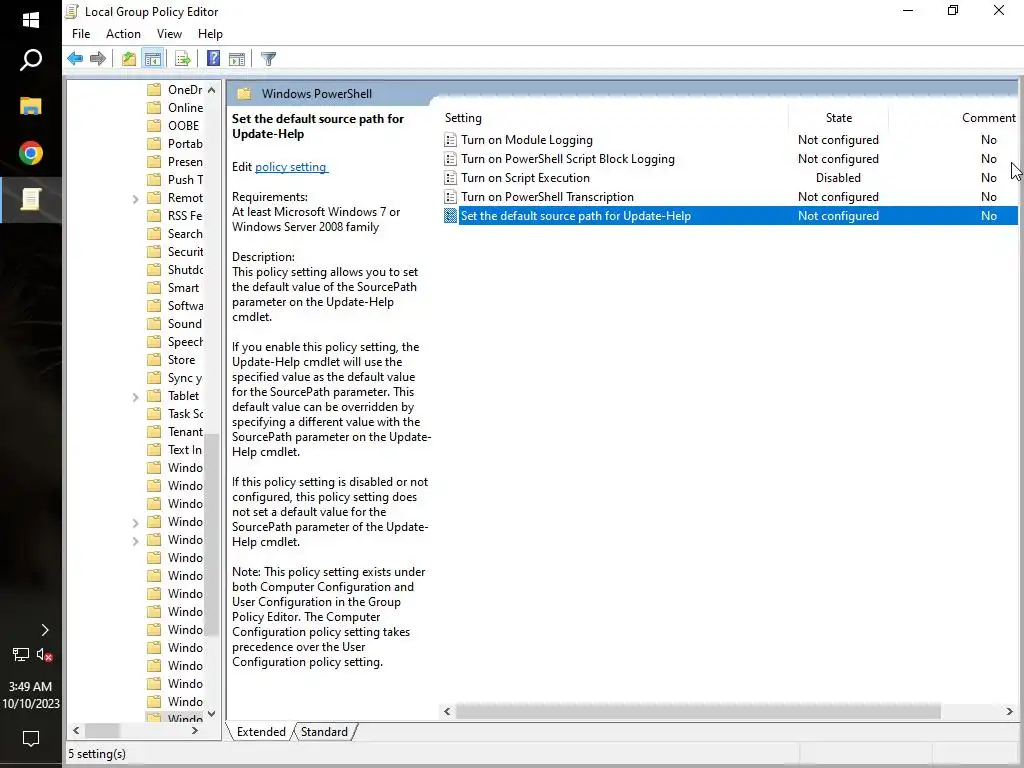Click the tree vertical scrollbar thumb
The height and width of the screenshot is (768, 1024).
click(212, 536)
